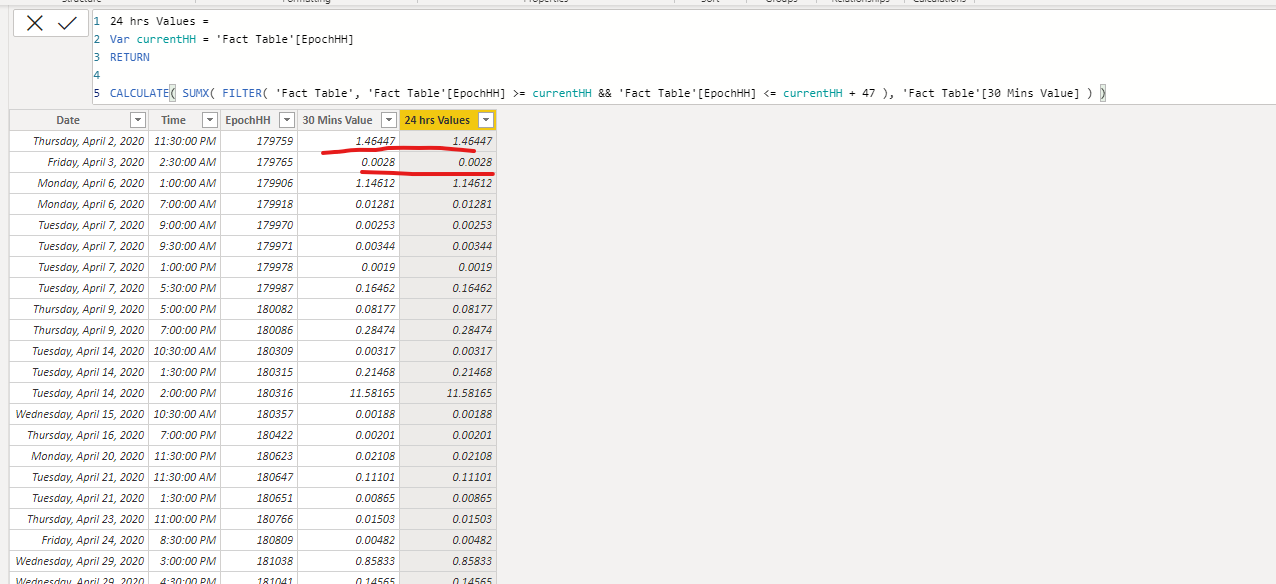Select EpochHH cell 179765
Viewport: 1276px width, 584px height.
[x=258, y=162]
